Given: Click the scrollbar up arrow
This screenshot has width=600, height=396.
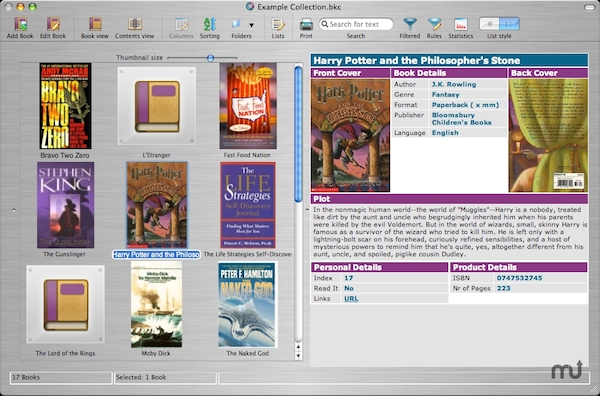Looking at the screenshot, I should (298, 347).
